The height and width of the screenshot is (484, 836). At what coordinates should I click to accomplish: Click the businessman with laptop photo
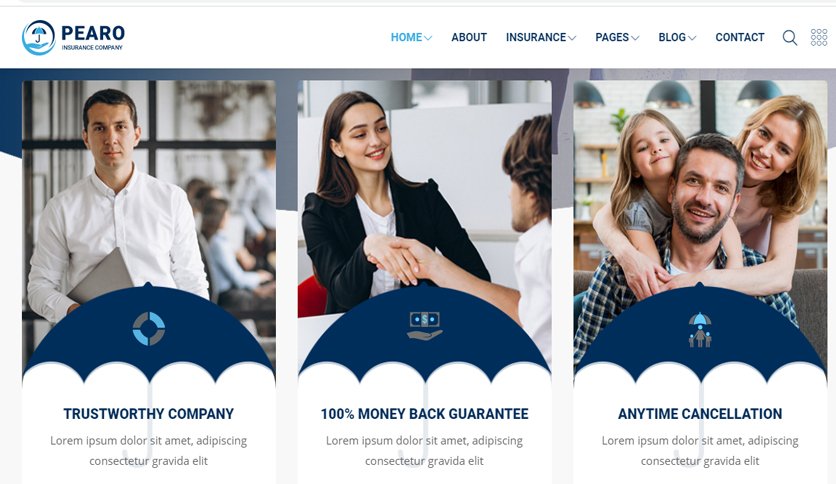(x=149, y=181)
